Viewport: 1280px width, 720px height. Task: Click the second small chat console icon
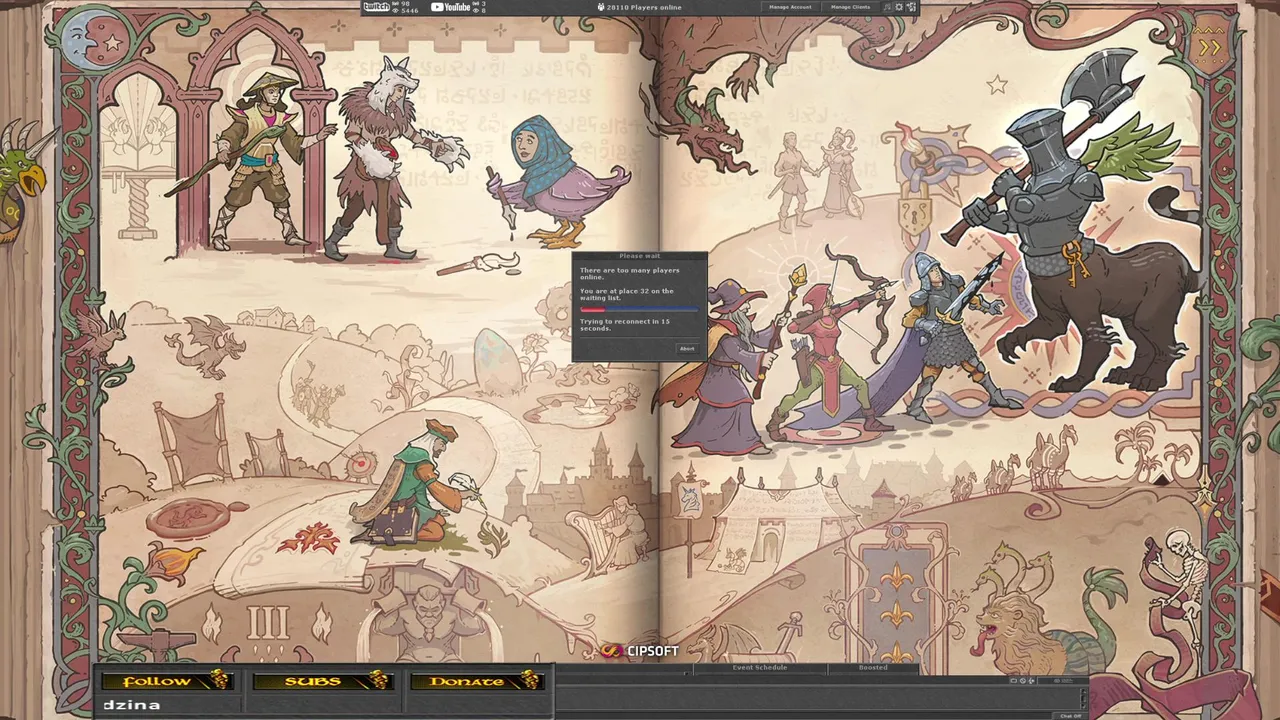tap(1023, 681)
